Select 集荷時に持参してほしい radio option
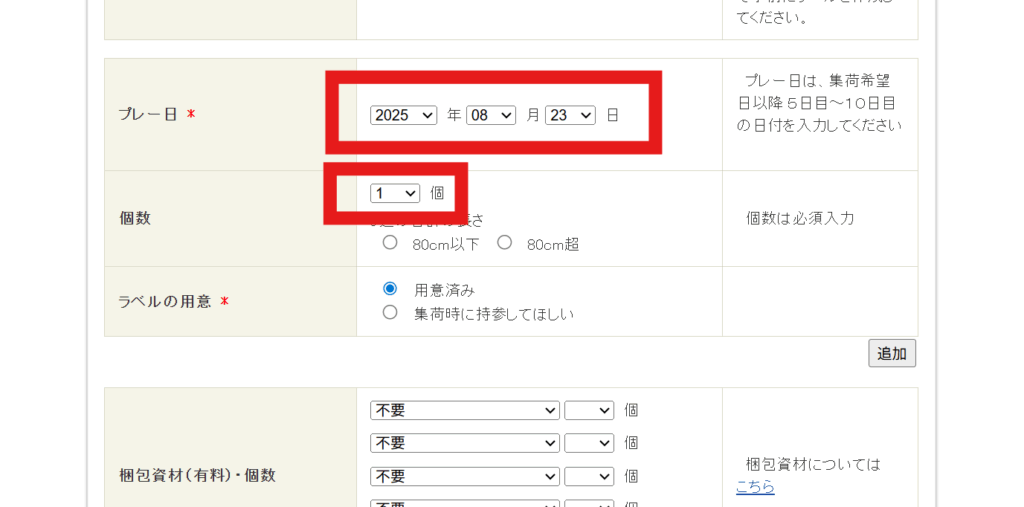The image size is (1024, 507). 390,312
